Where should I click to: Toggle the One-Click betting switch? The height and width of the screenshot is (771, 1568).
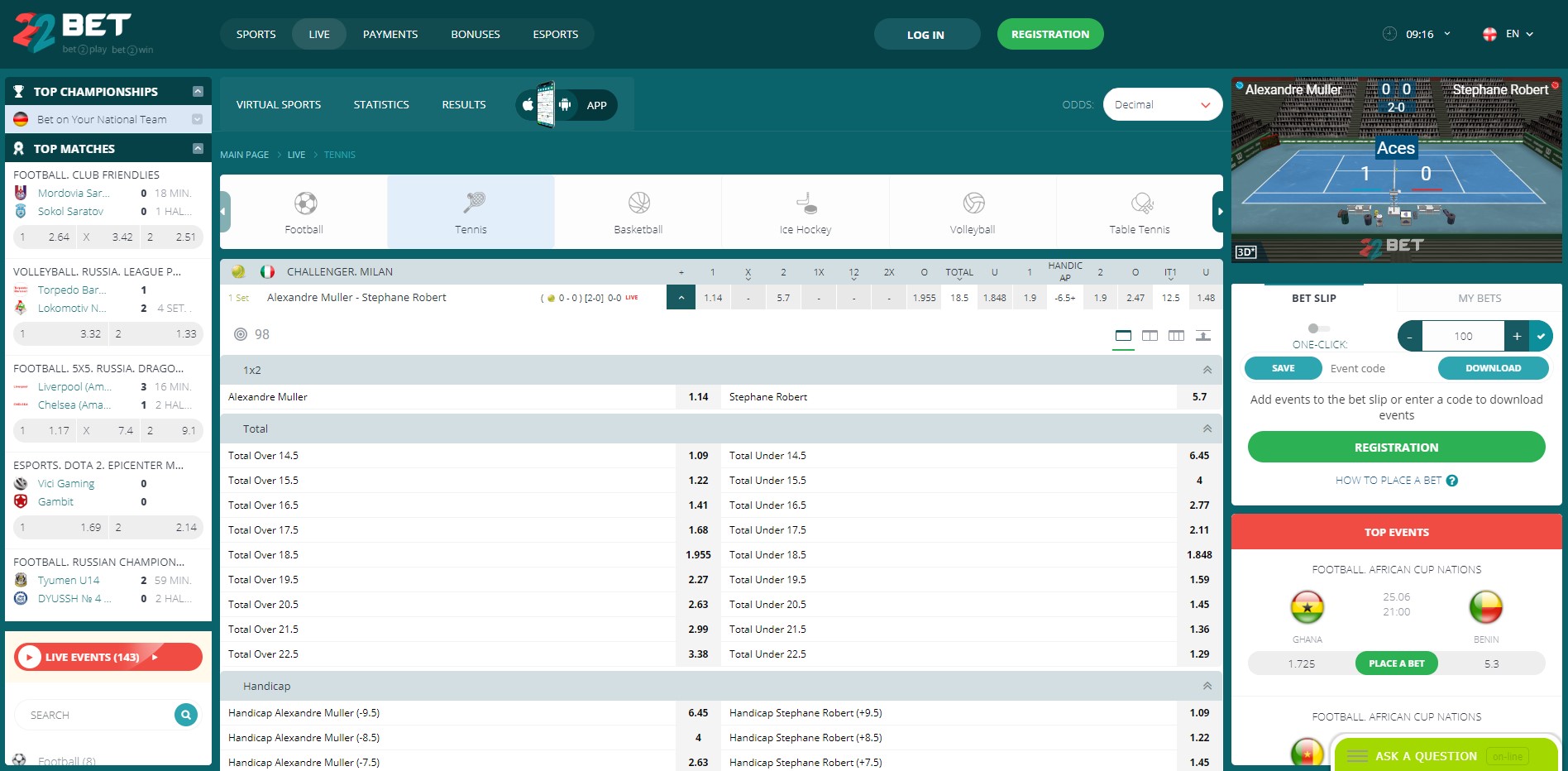tap(1319, 328)
